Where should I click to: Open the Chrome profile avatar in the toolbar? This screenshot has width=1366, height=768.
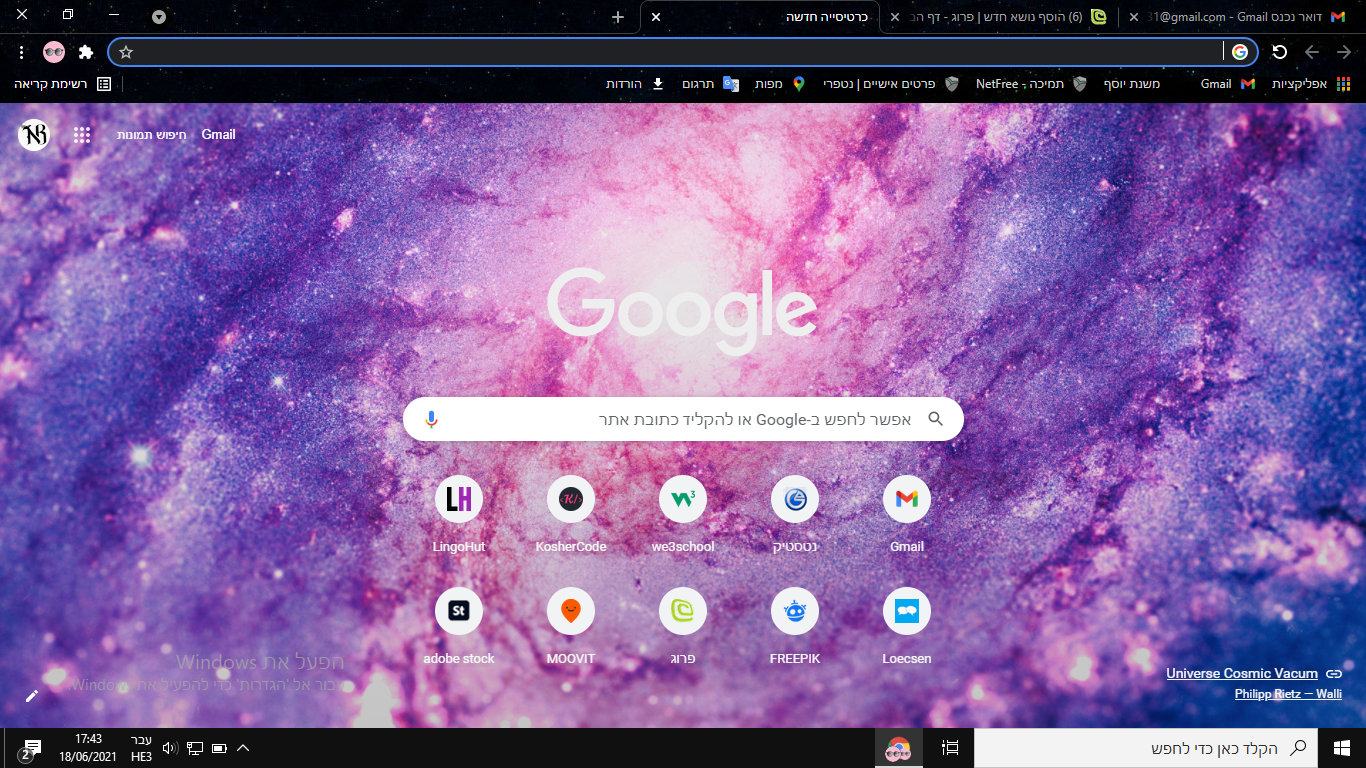pyautogui.click(x=54, y=52)
